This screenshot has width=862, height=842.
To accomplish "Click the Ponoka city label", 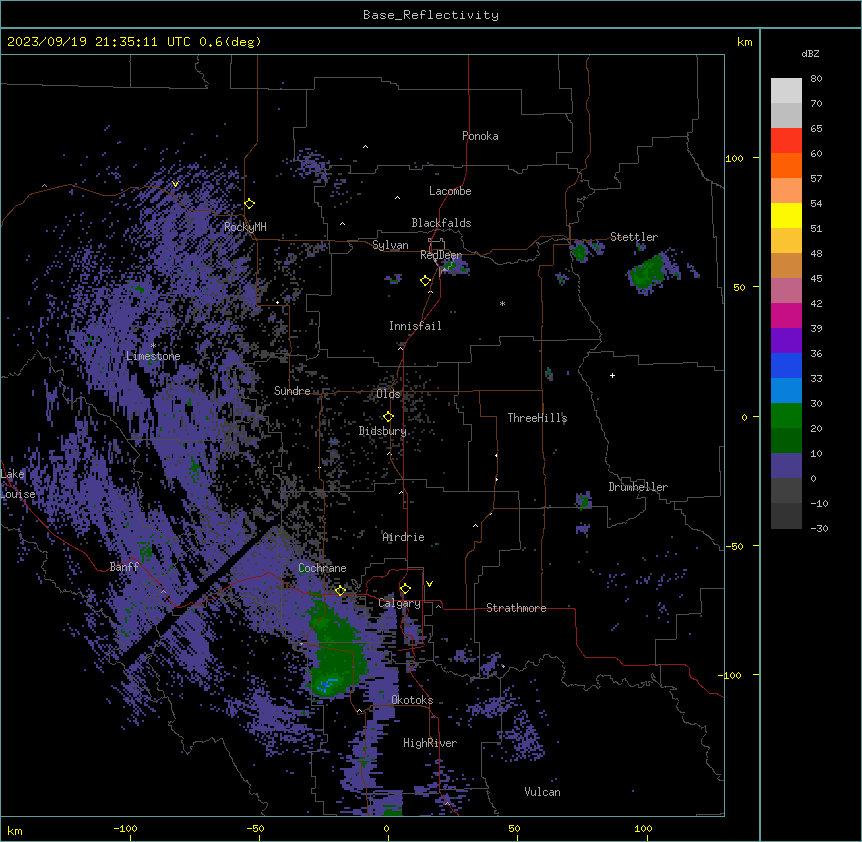I will (480, 136).
